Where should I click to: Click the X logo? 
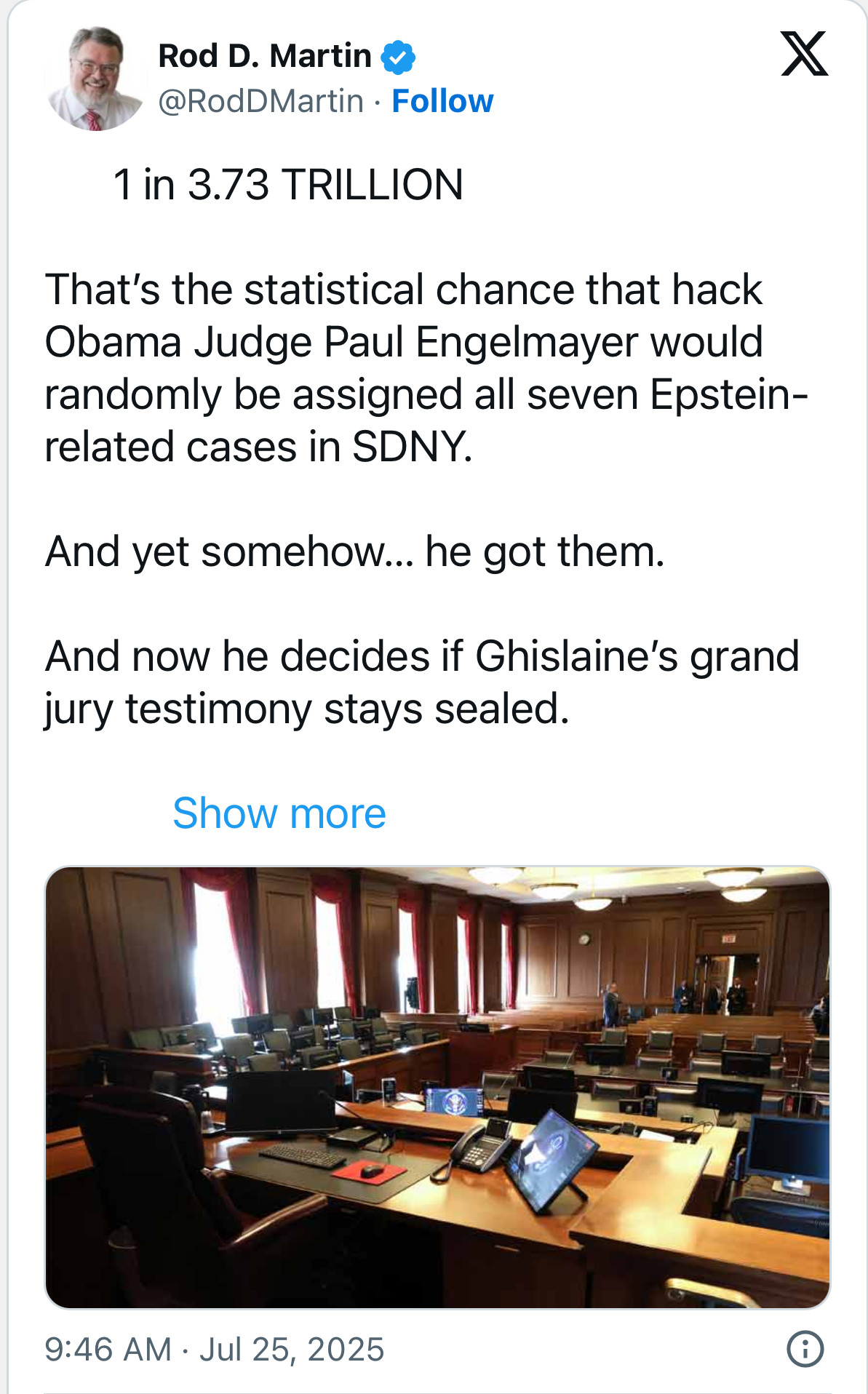(x=804, y=54)
